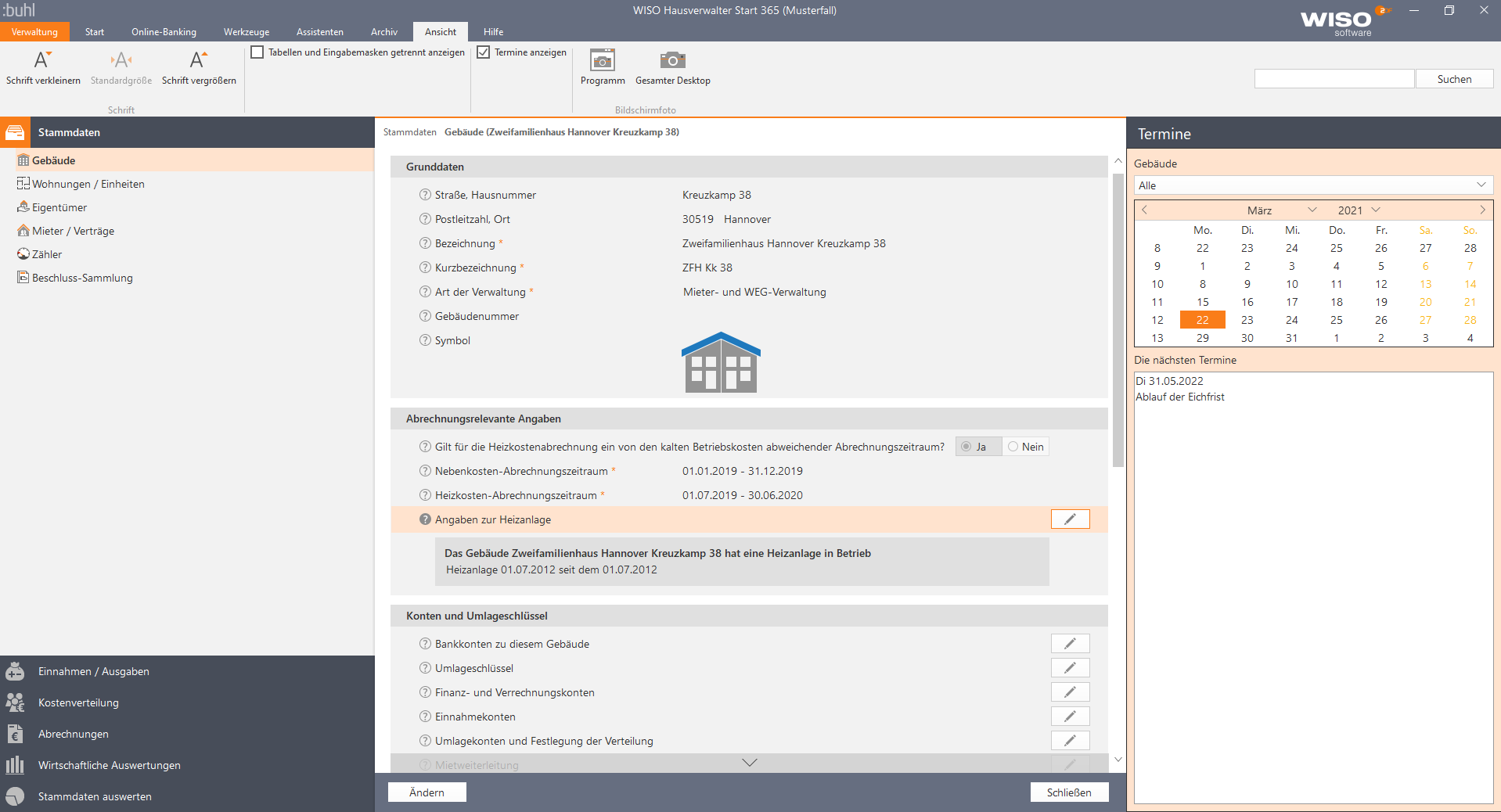Enable Tabellen und Eingabemasken getrennt anzeigen

pyautogui.click(x=257, y=52)
